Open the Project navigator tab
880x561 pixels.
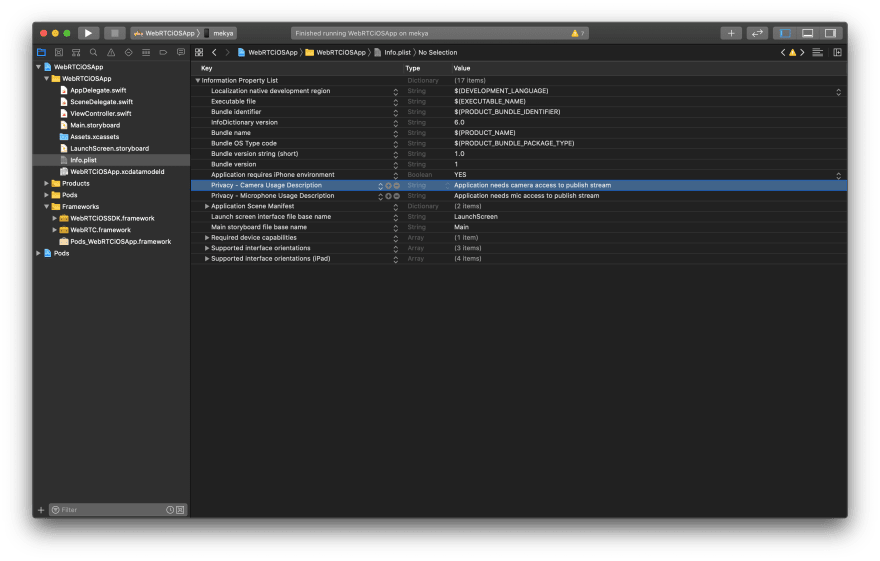[x=42, y=52]
